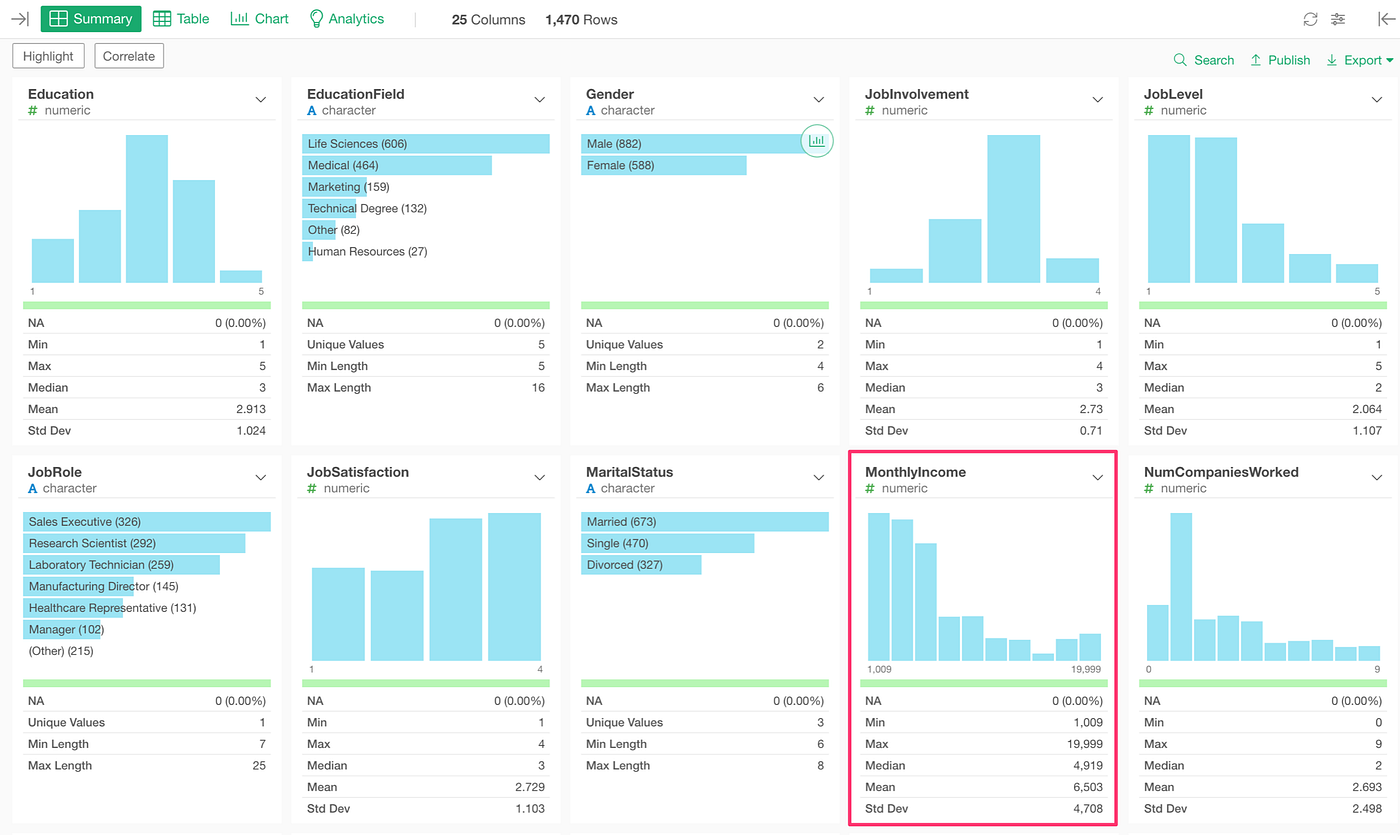
Task: Switch to the Table tab
Action: click(x=181, y=19)
